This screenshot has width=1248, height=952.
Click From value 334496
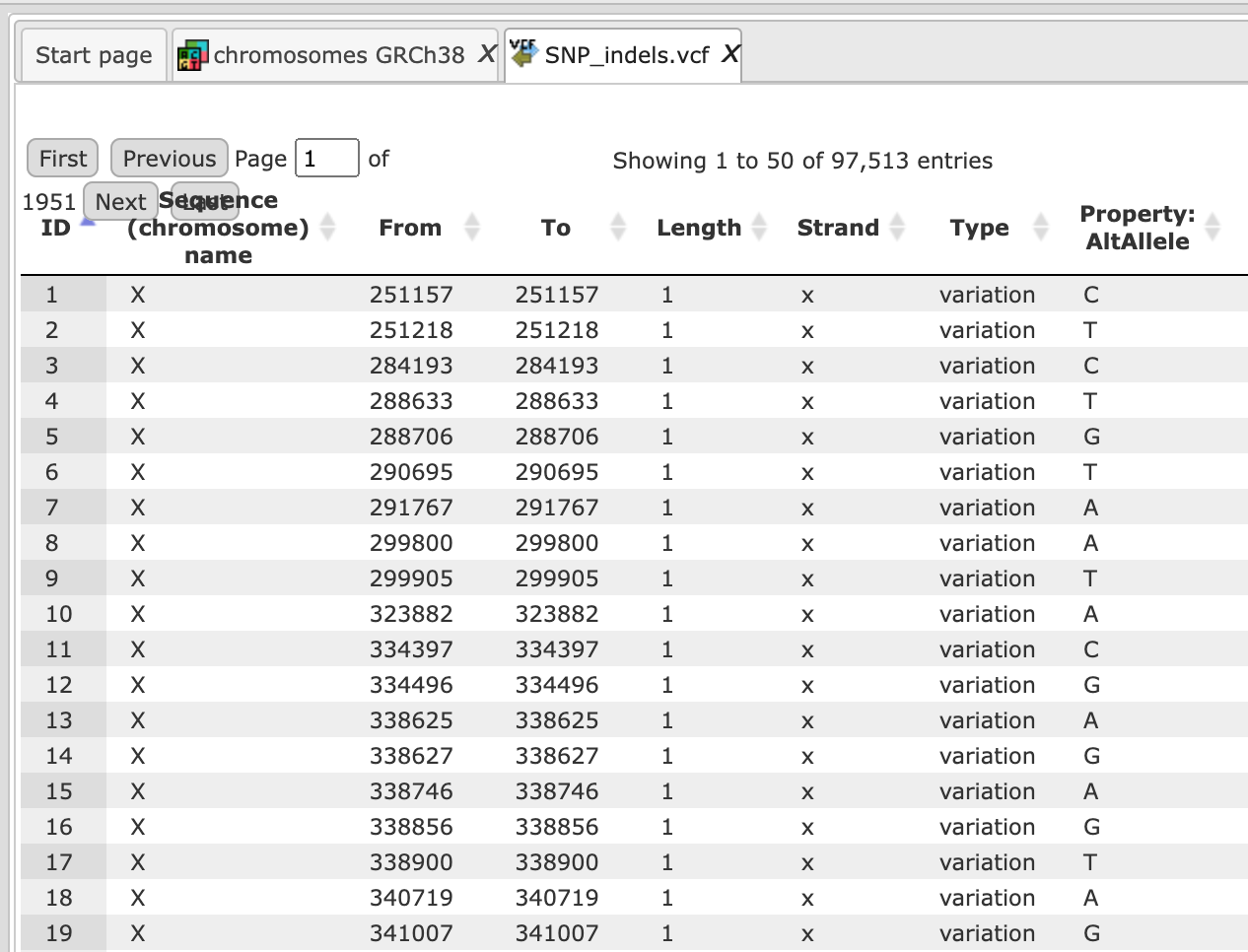tap(411, 685)
